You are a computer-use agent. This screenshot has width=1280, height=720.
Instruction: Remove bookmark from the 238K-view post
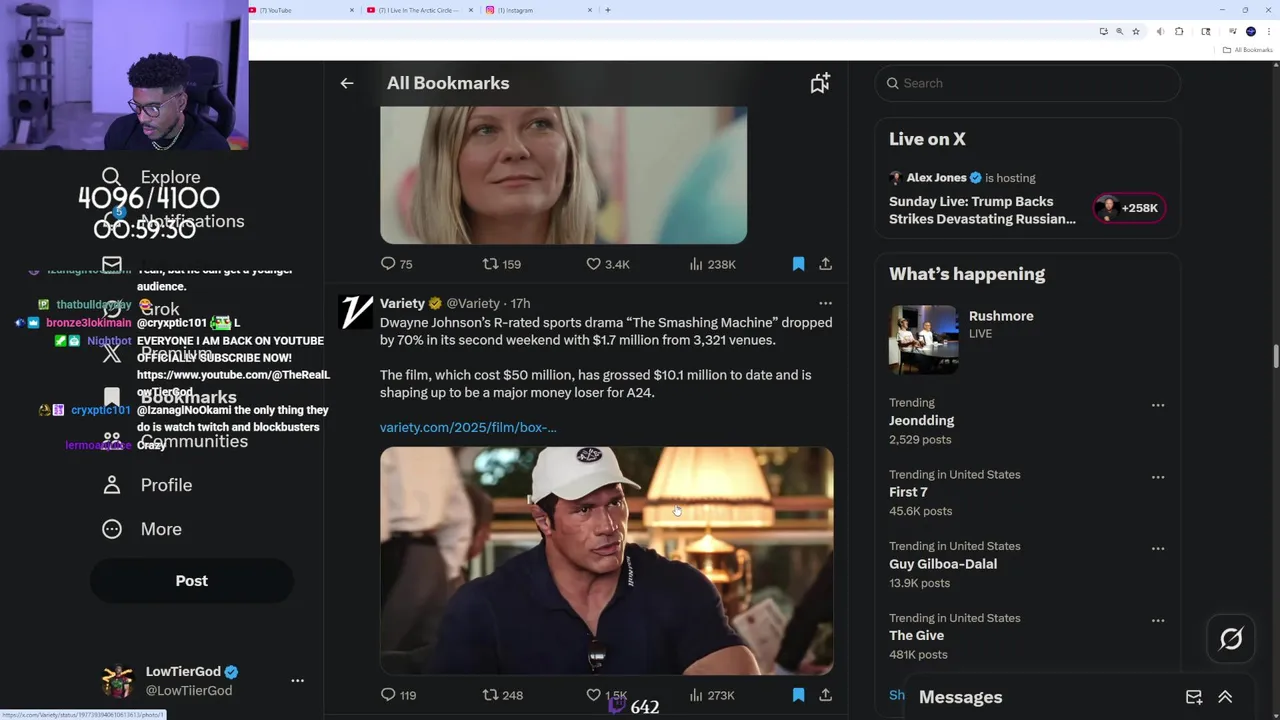[798, 264]
